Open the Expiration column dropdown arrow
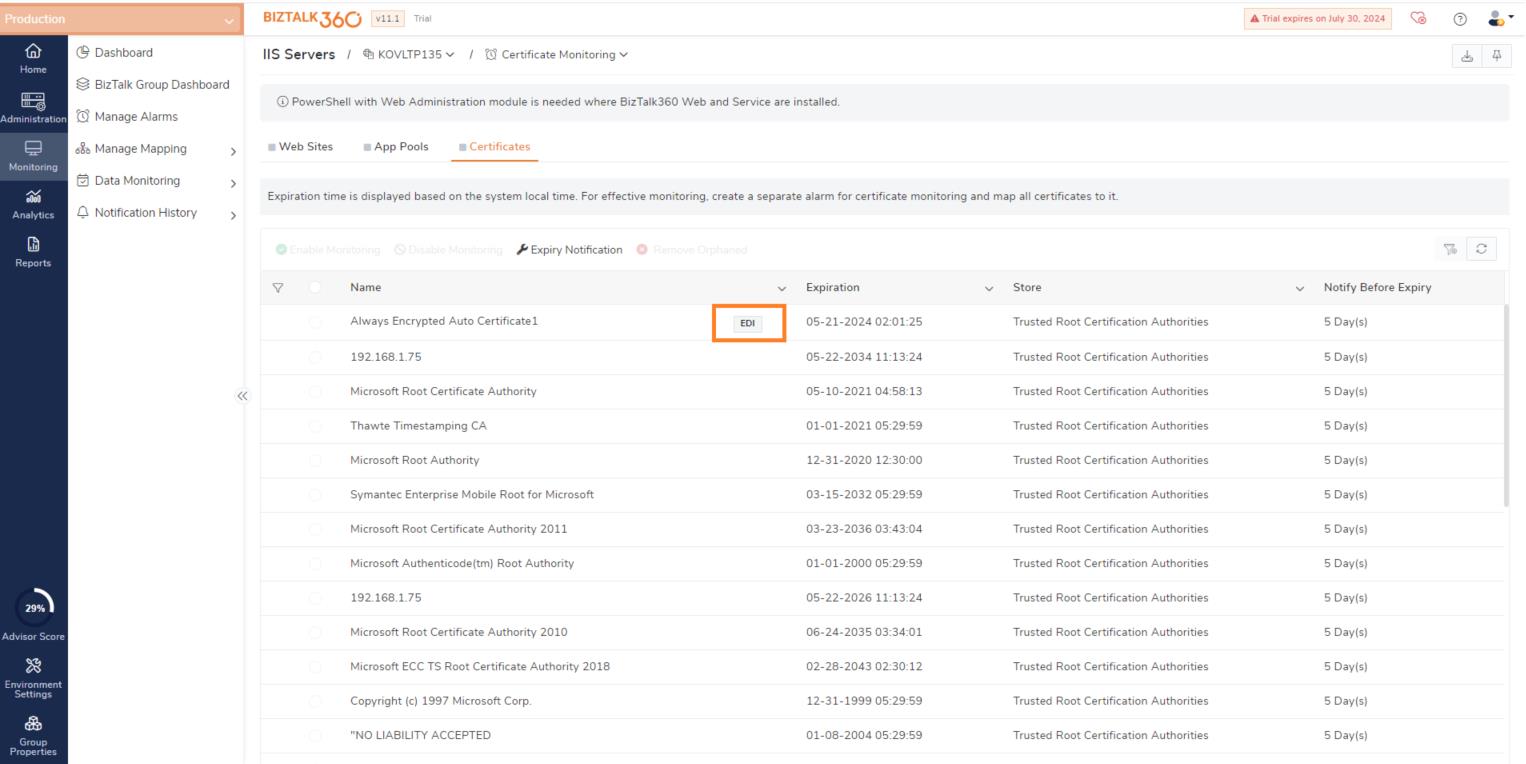Image resolution: width=1526 pixels, height=764 pixels. point(989,288)
